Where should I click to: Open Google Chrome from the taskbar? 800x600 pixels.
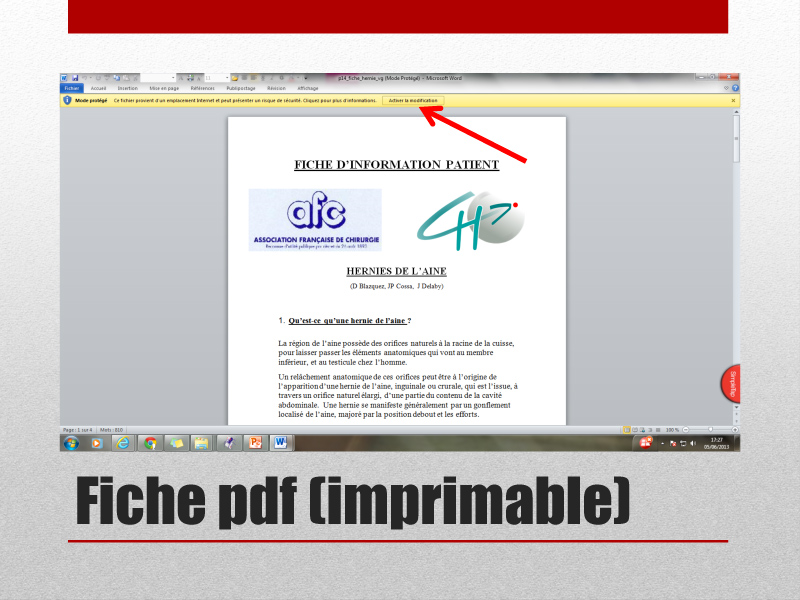pos(150,443)
